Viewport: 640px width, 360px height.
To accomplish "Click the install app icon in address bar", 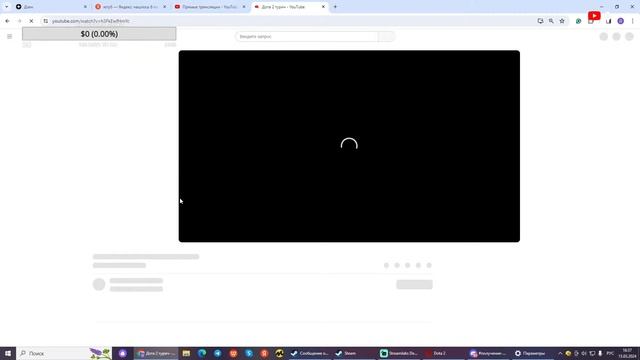I will 540,21.
